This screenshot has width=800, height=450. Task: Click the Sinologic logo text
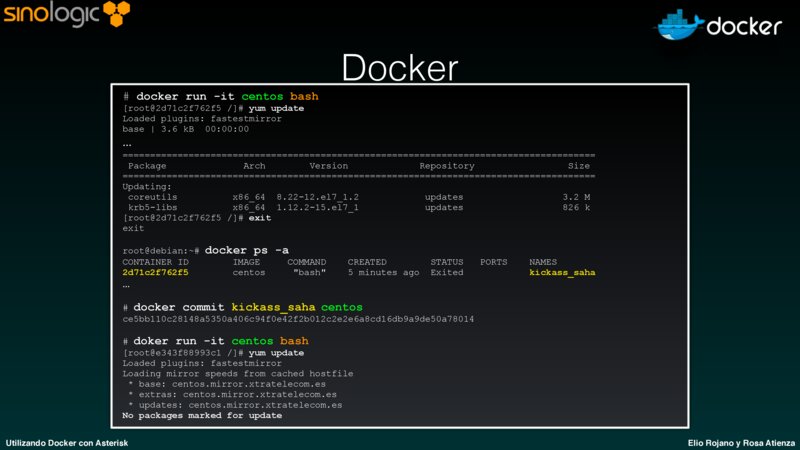click(46, 16)
